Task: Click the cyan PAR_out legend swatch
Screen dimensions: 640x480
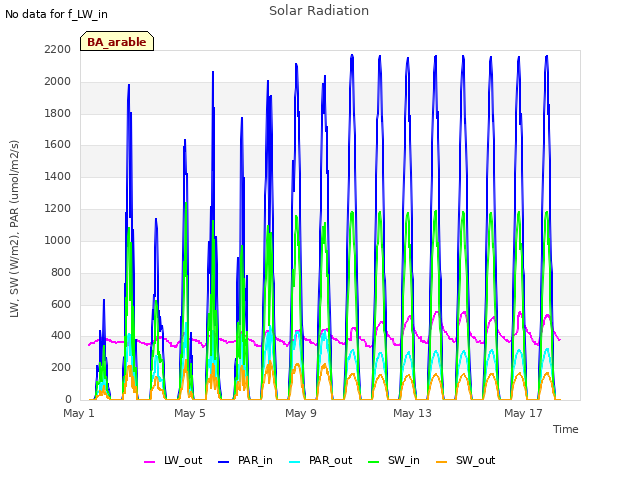Action: [295, 462]
